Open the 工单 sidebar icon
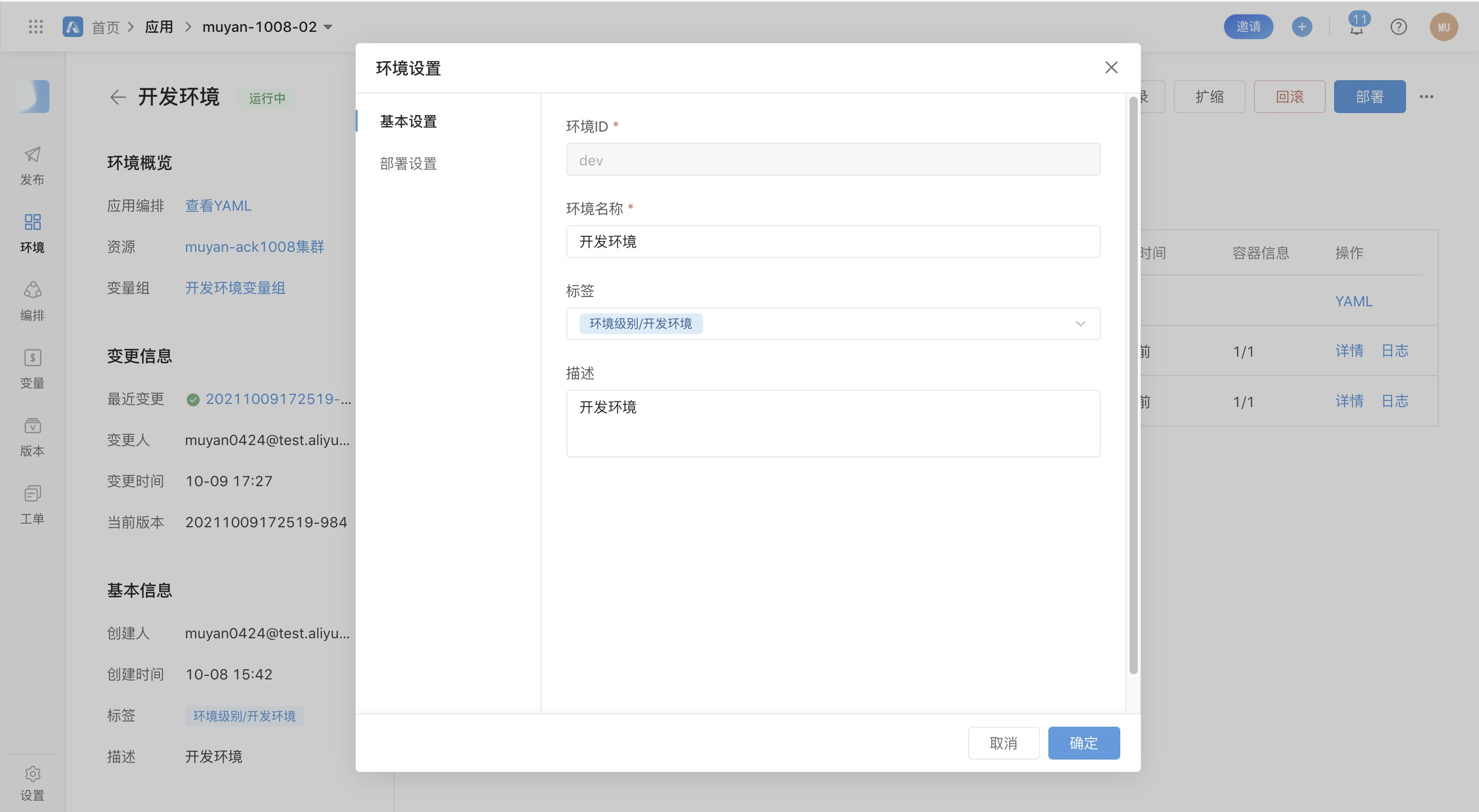 click(32, 493)
